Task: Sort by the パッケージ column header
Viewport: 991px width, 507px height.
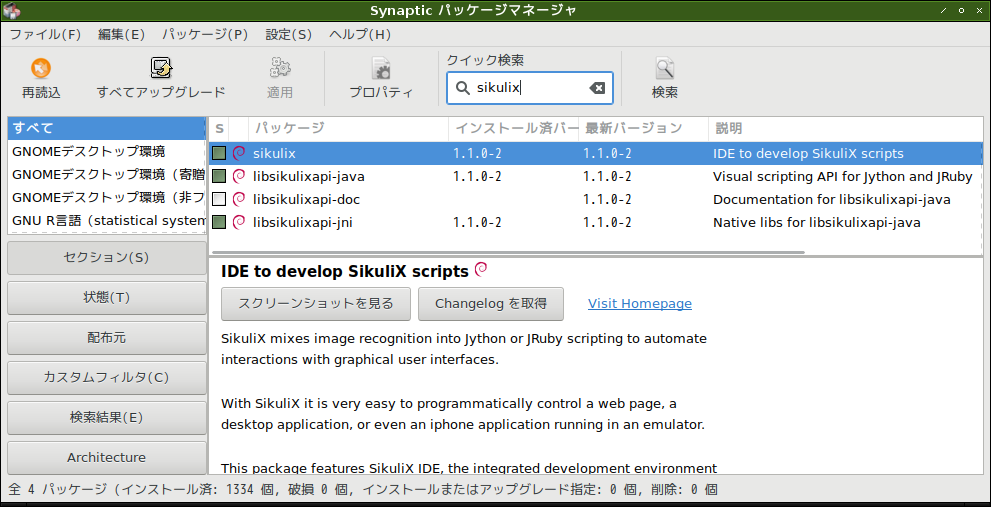Action: tap(348, 129)
